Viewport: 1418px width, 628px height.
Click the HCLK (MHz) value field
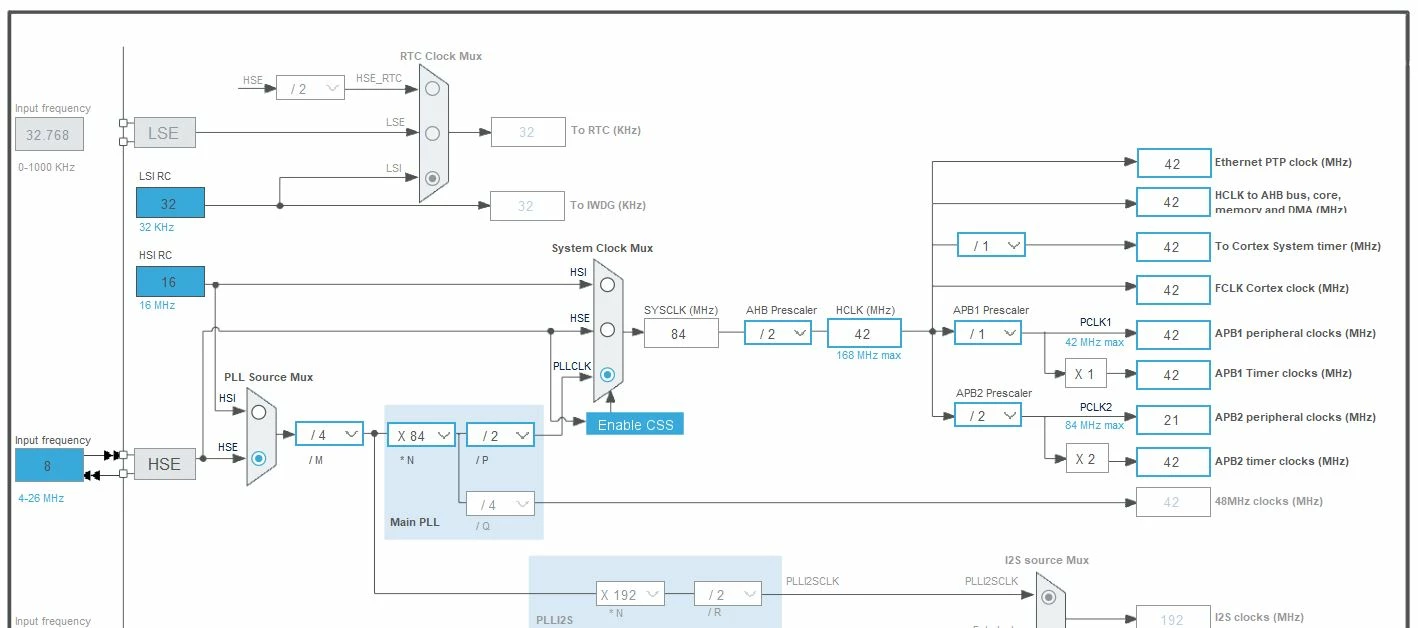pos(864,334)
